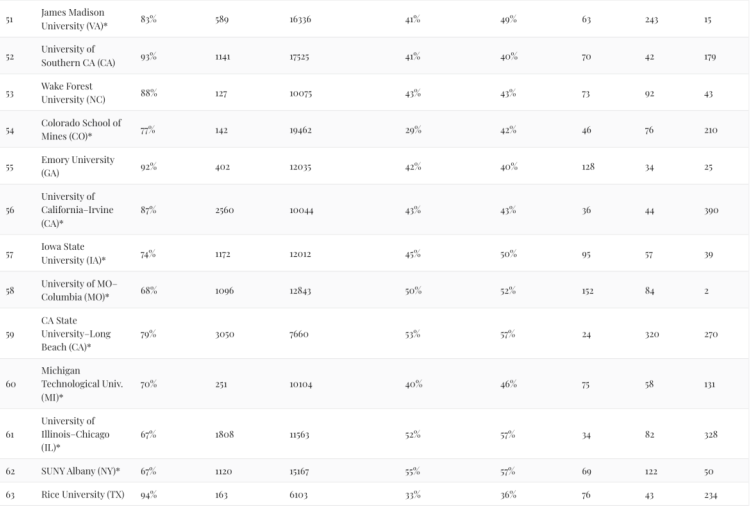Click rank number 60 cell
The height and width of the screenshot is (506, 750).
(x=11, y=385)
